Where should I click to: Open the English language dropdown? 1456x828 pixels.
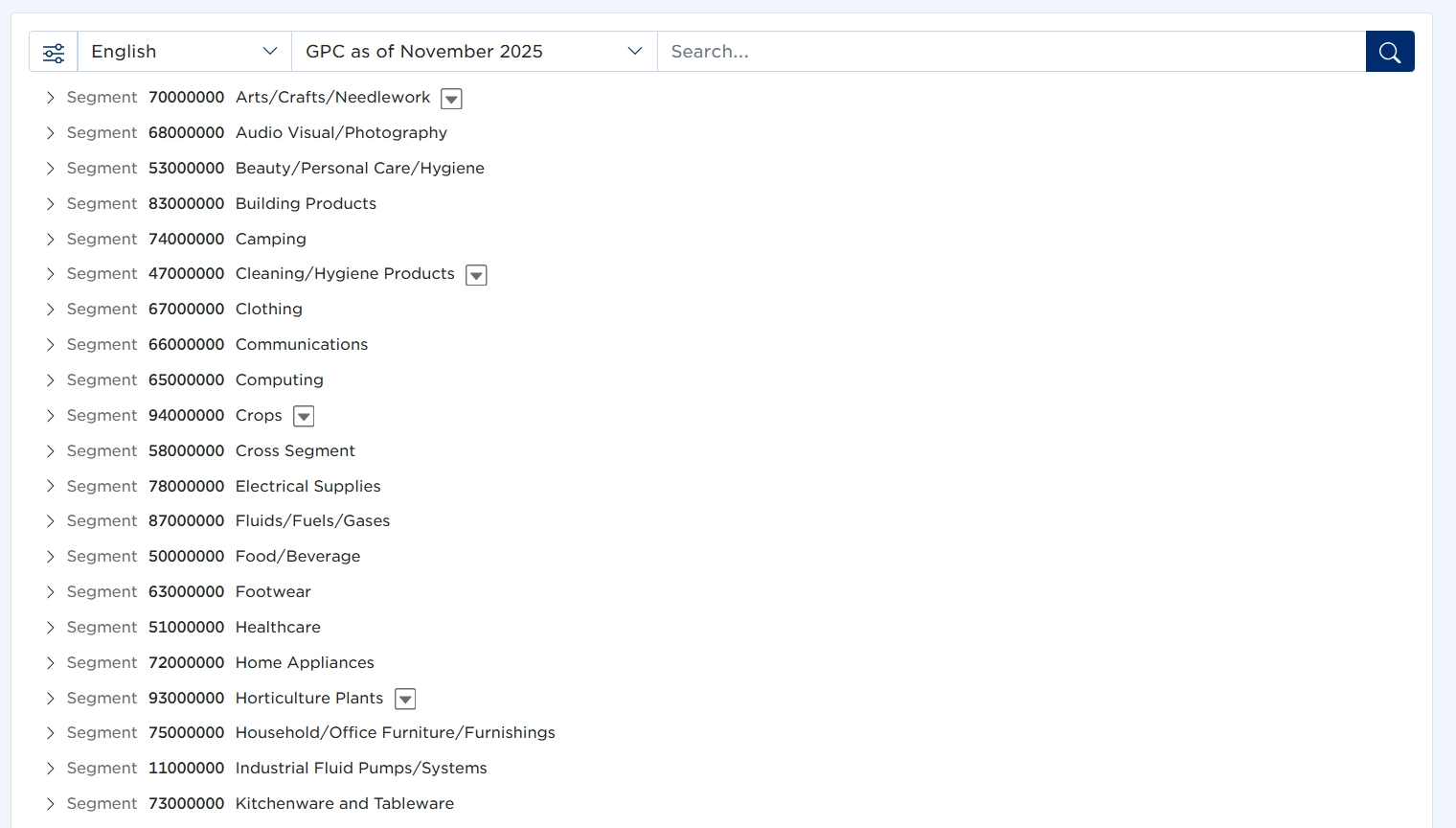point(184,52)
